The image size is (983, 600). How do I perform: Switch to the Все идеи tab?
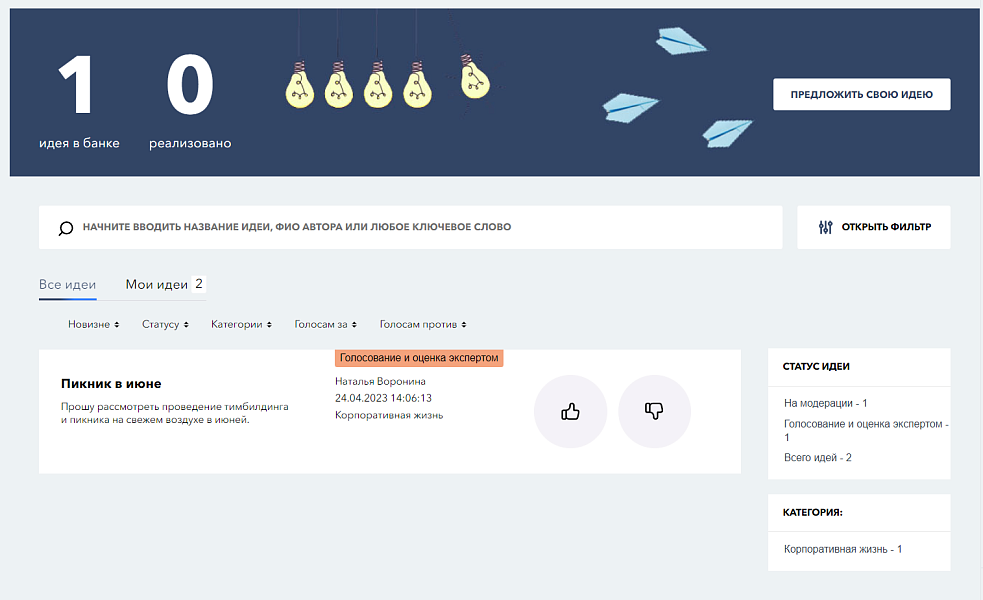tap(68, 285)
